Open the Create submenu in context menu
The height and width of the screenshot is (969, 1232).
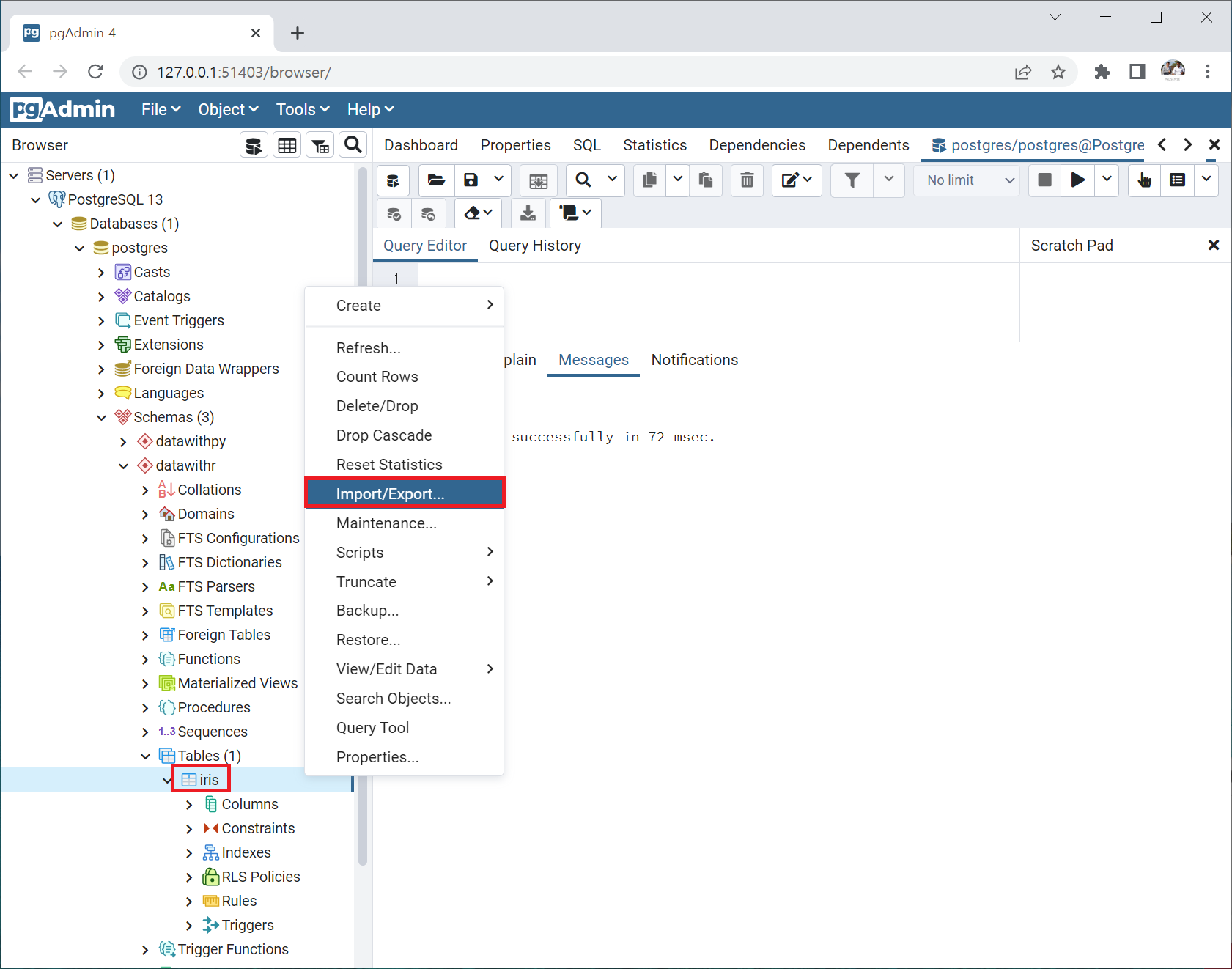405,306
